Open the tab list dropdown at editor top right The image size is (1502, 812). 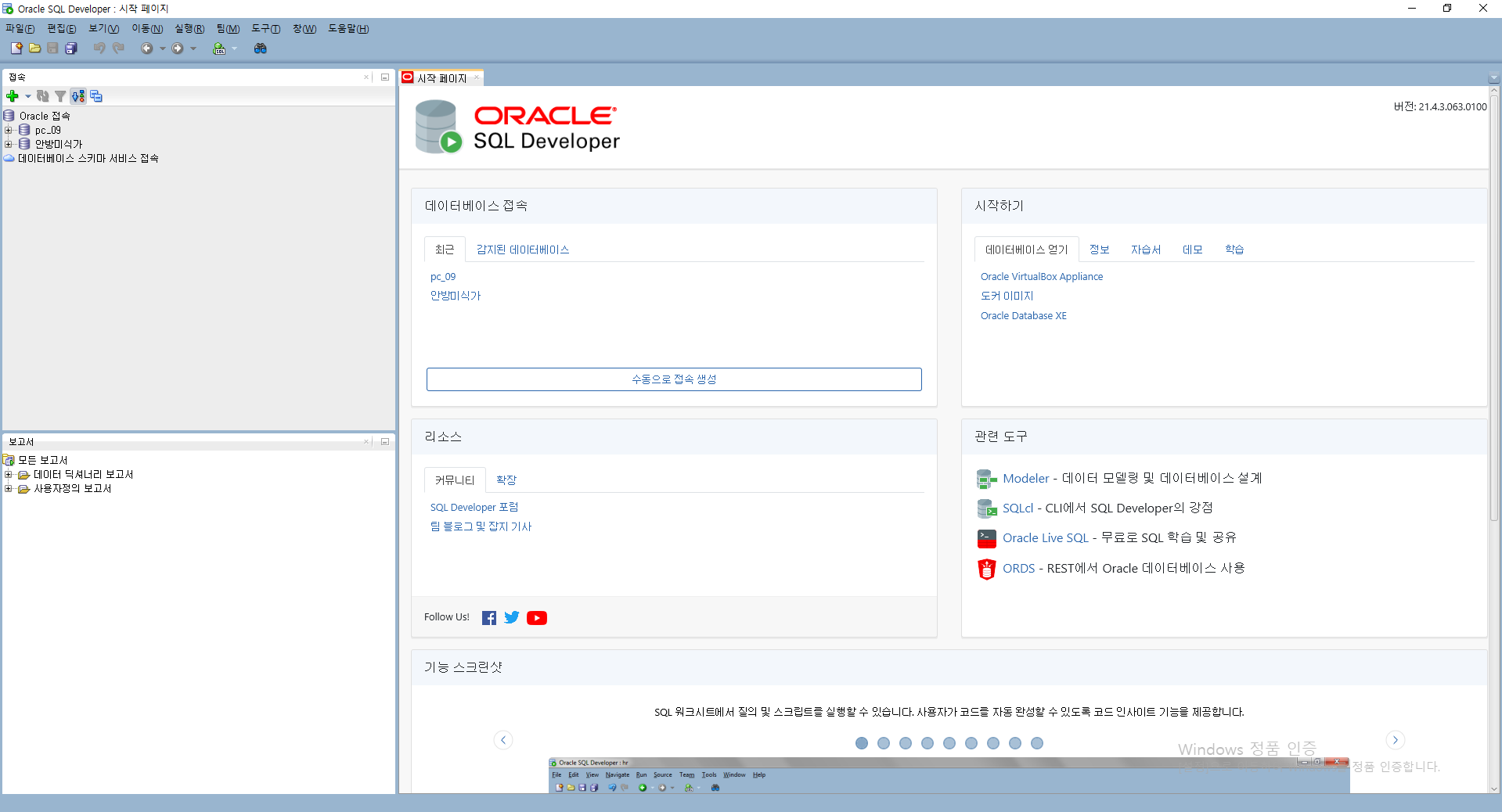1494,78
